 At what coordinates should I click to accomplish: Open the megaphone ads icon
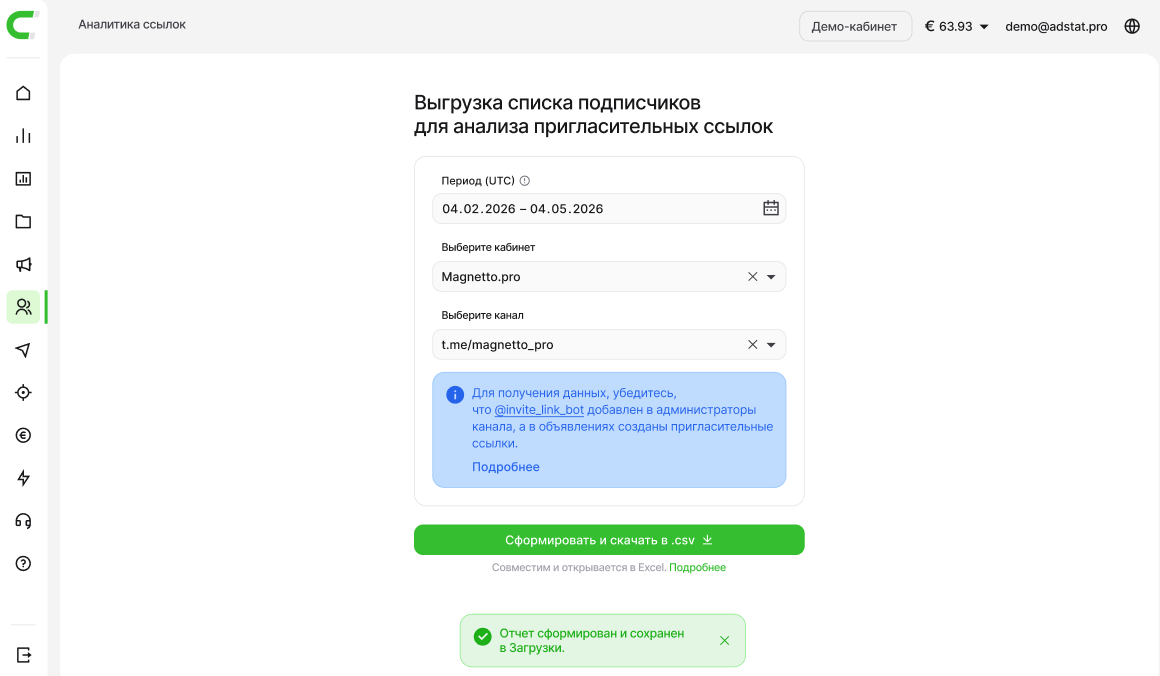coord(23,265)
